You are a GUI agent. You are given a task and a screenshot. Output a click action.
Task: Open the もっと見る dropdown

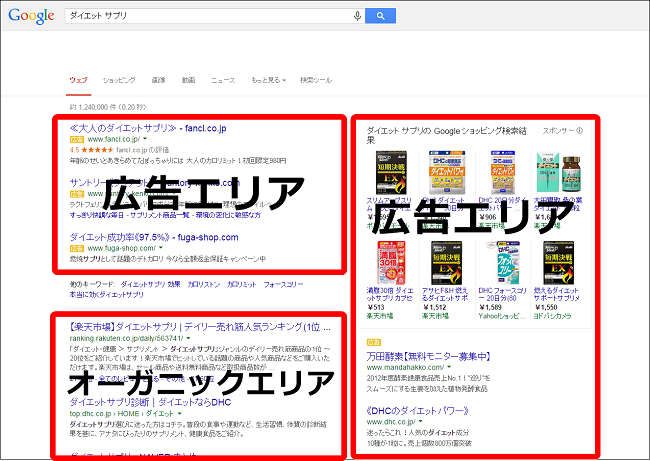pyautogui.click(x=269, y=80)
